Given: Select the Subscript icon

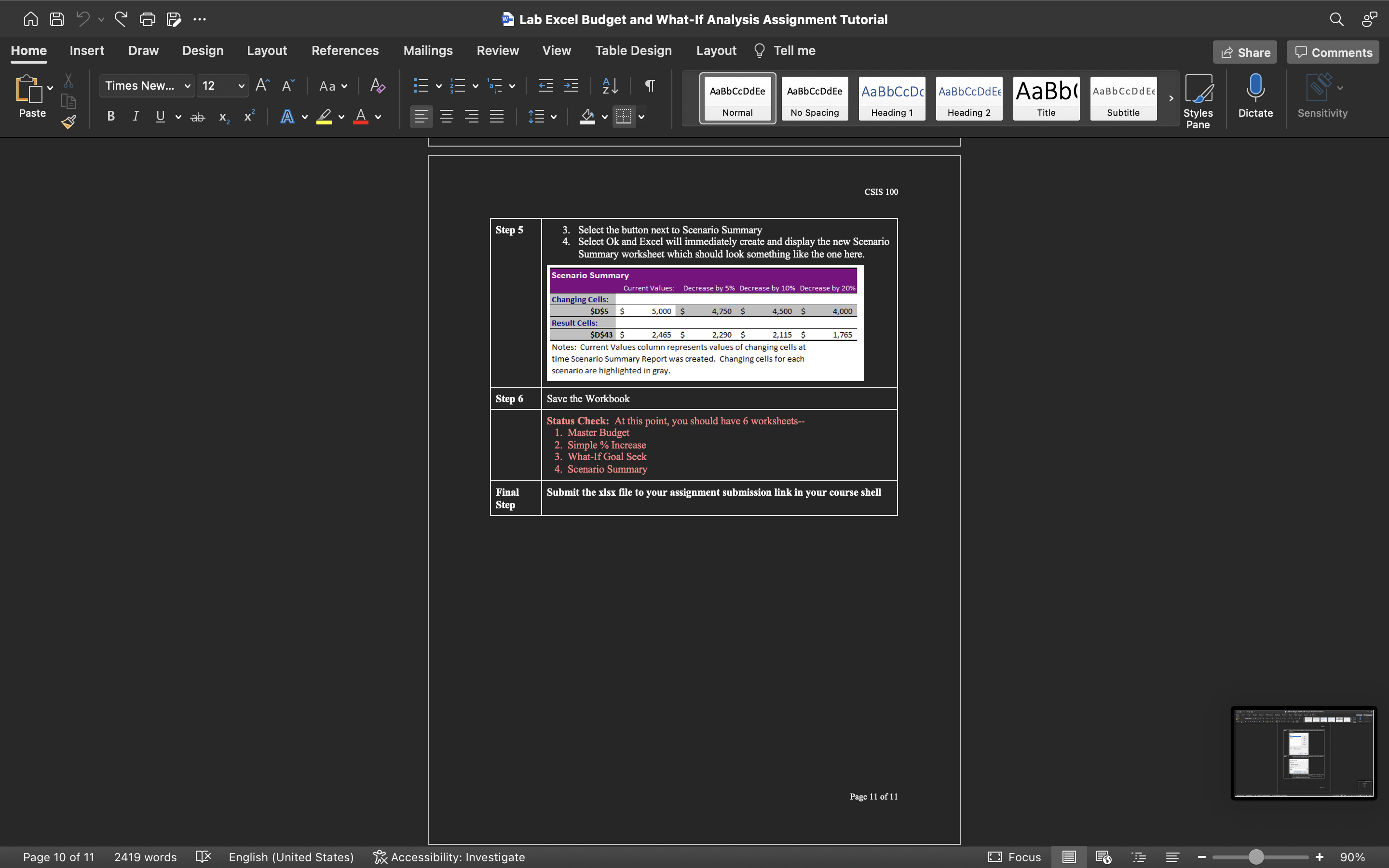Looking at the screenshot, I should pos(223,118).
